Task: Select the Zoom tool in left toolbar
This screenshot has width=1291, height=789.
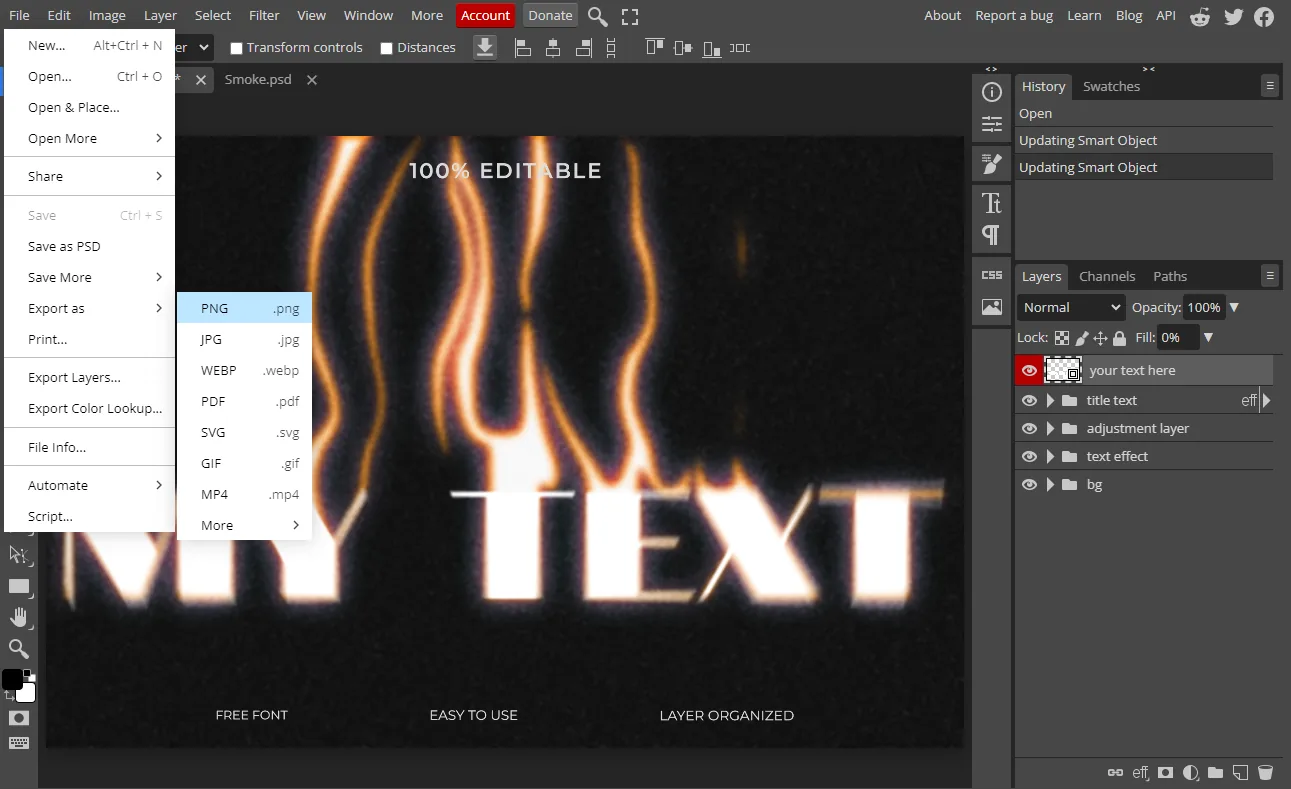Action: [19, 649]
